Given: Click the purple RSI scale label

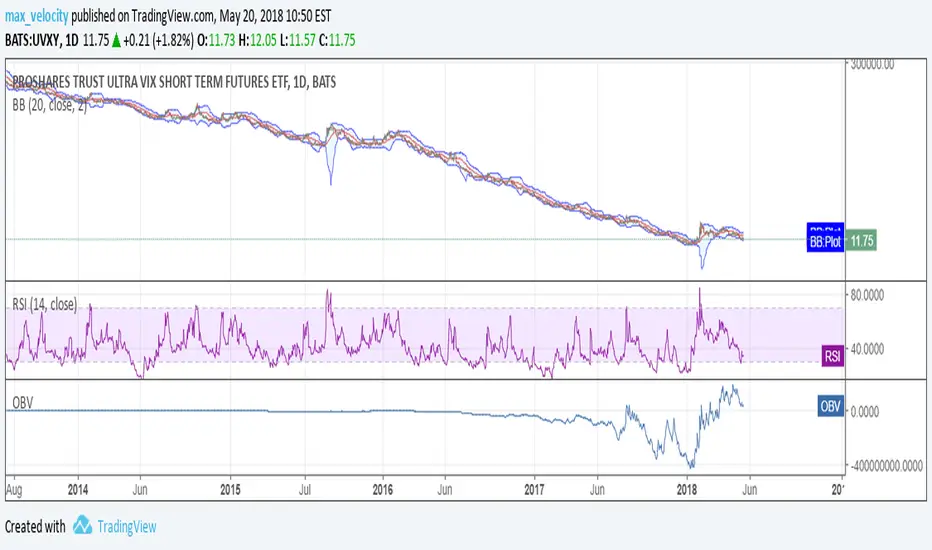Looking at the screenshot, I should coord(832,356).
